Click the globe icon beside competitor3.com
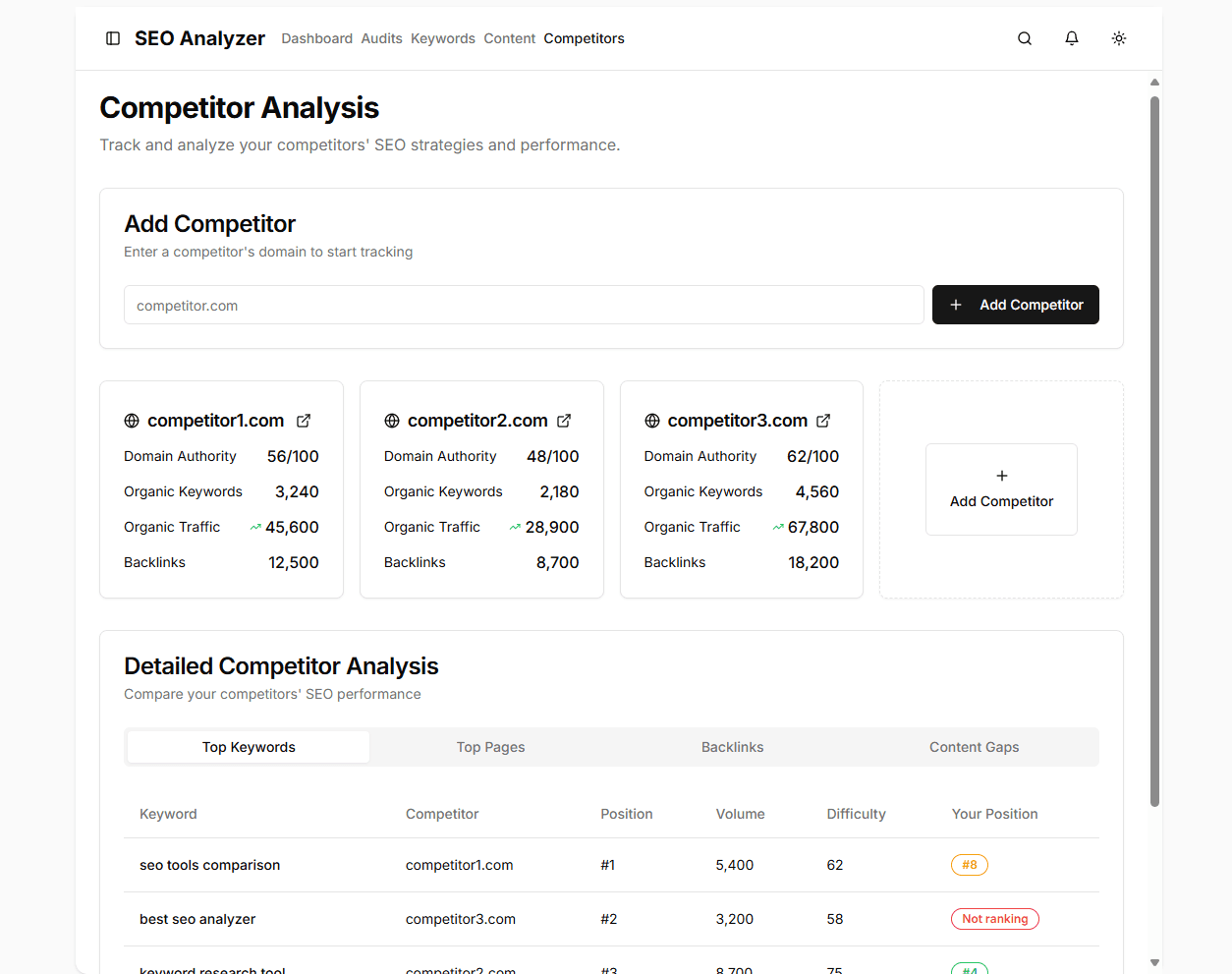 (652, 421)
